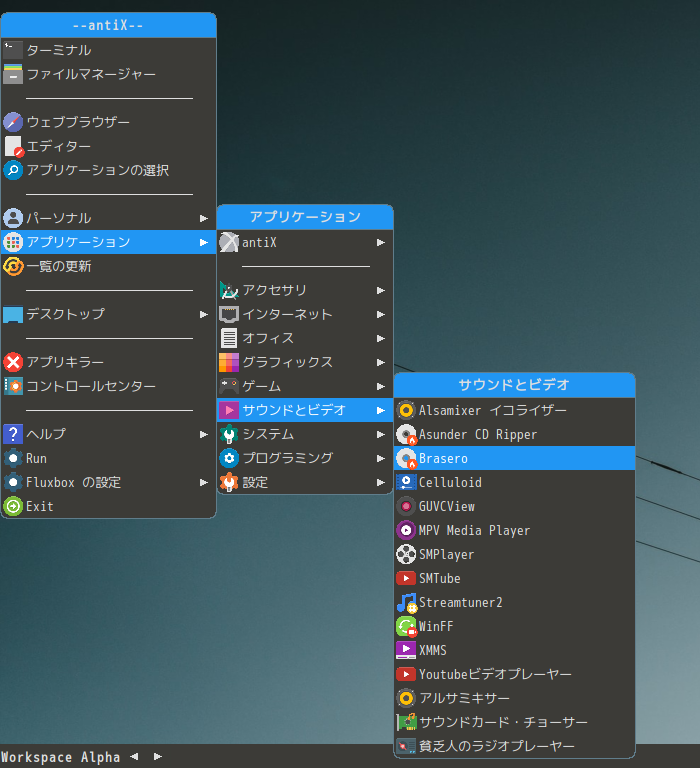
Task: Click the Fluxbox の設定 label text
Action: tap(73, 482)
